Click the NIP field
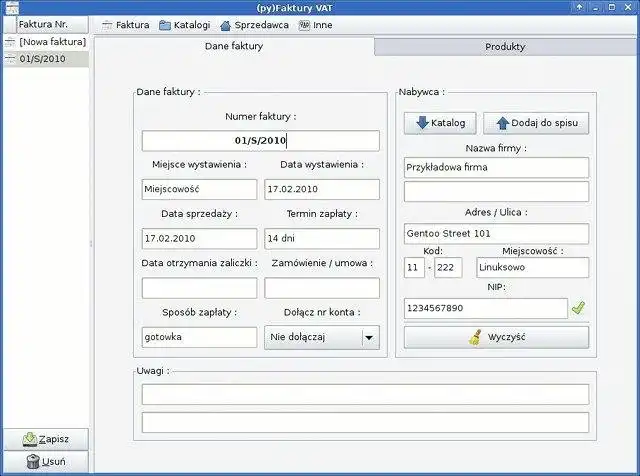 tap(485, 308)
